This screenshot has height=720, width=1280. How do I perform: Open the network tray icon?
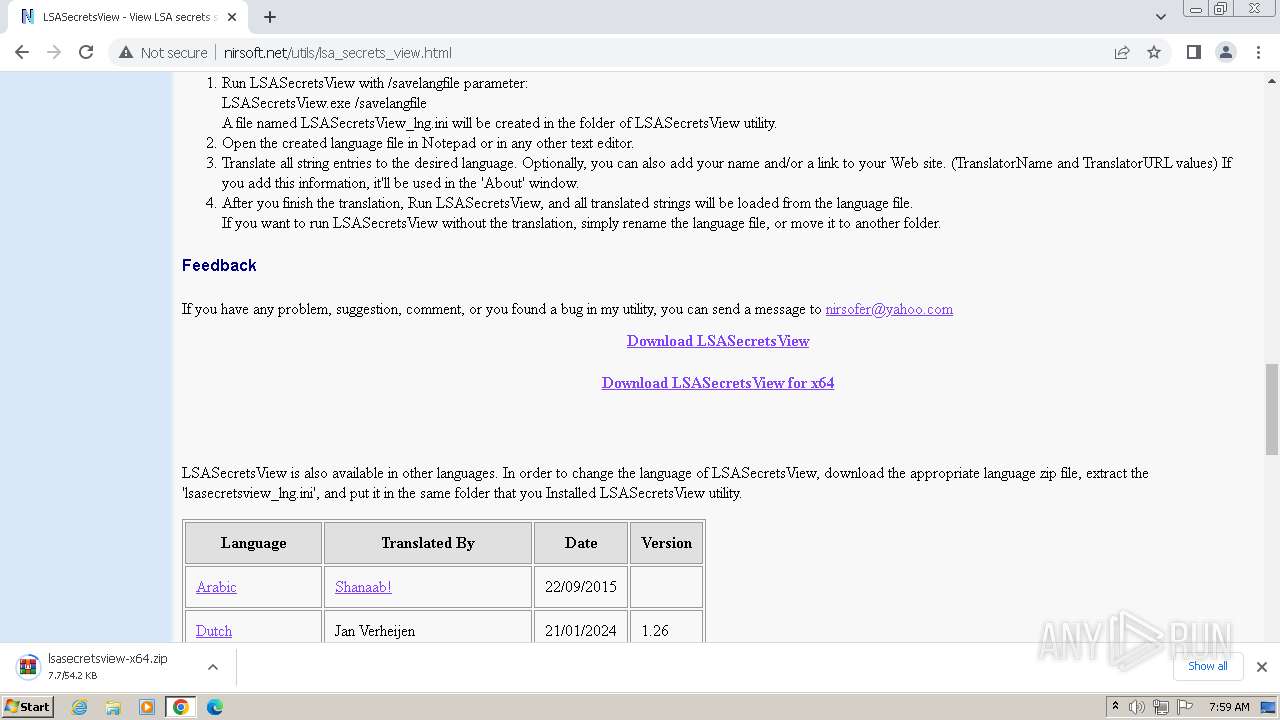pyautogui.click(x=1161, y=707)
